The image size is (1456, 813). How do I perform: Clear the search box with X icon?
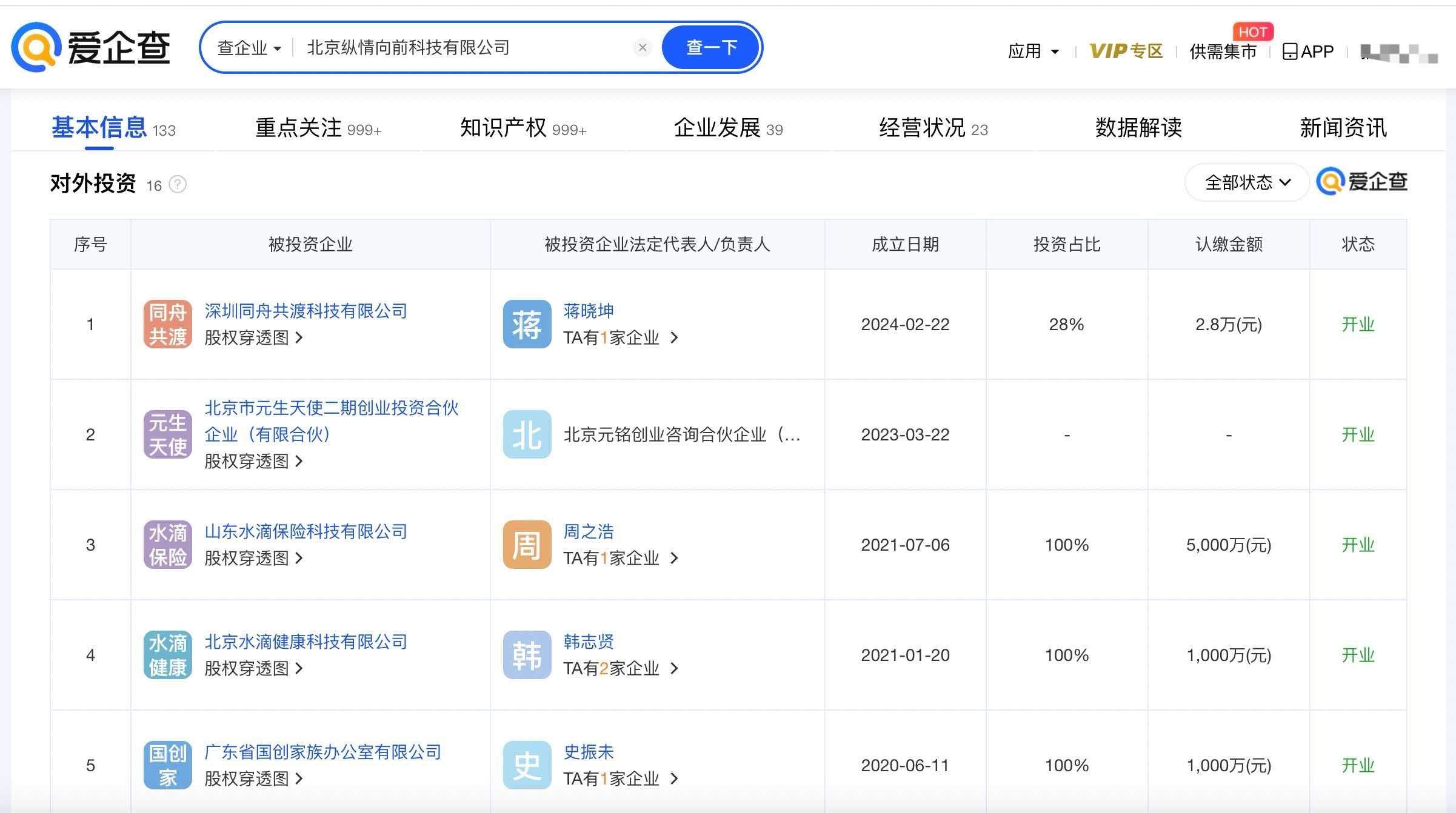point(643,47)
